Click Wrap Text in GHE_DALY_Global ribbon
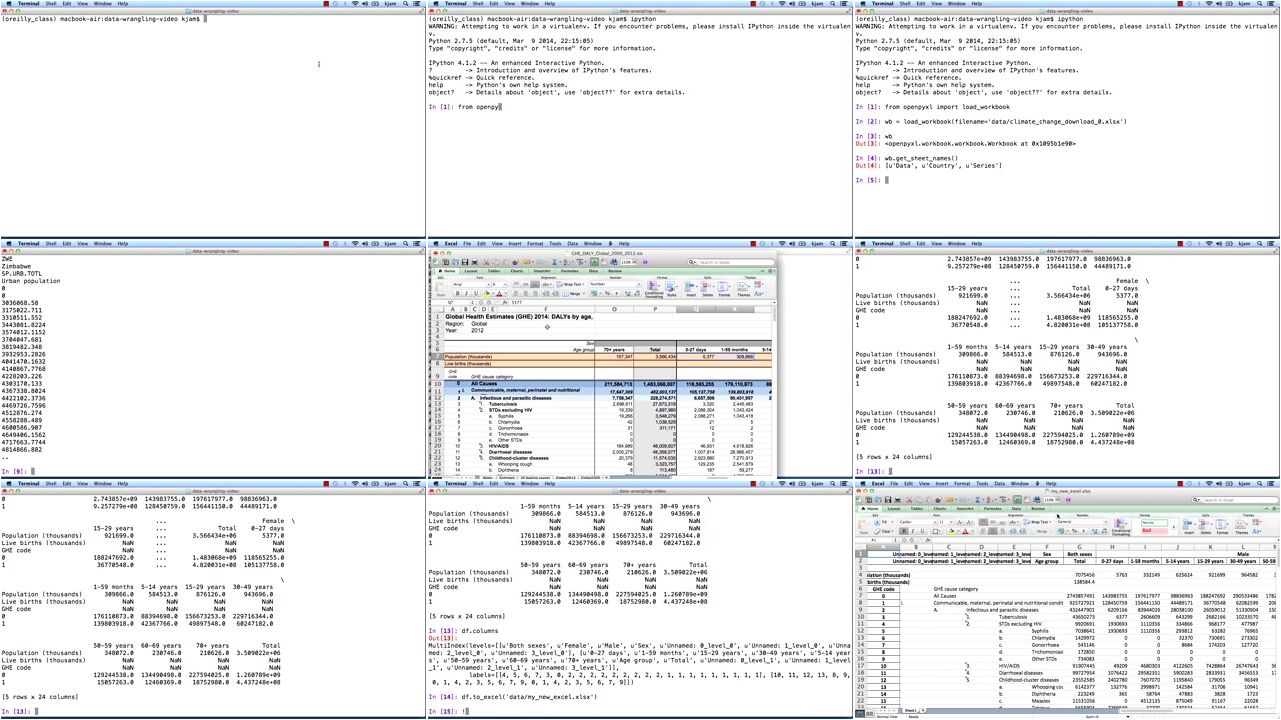The width and height of the screenshot is (1281, 720). pyautogui.click(x=571, y=284)
